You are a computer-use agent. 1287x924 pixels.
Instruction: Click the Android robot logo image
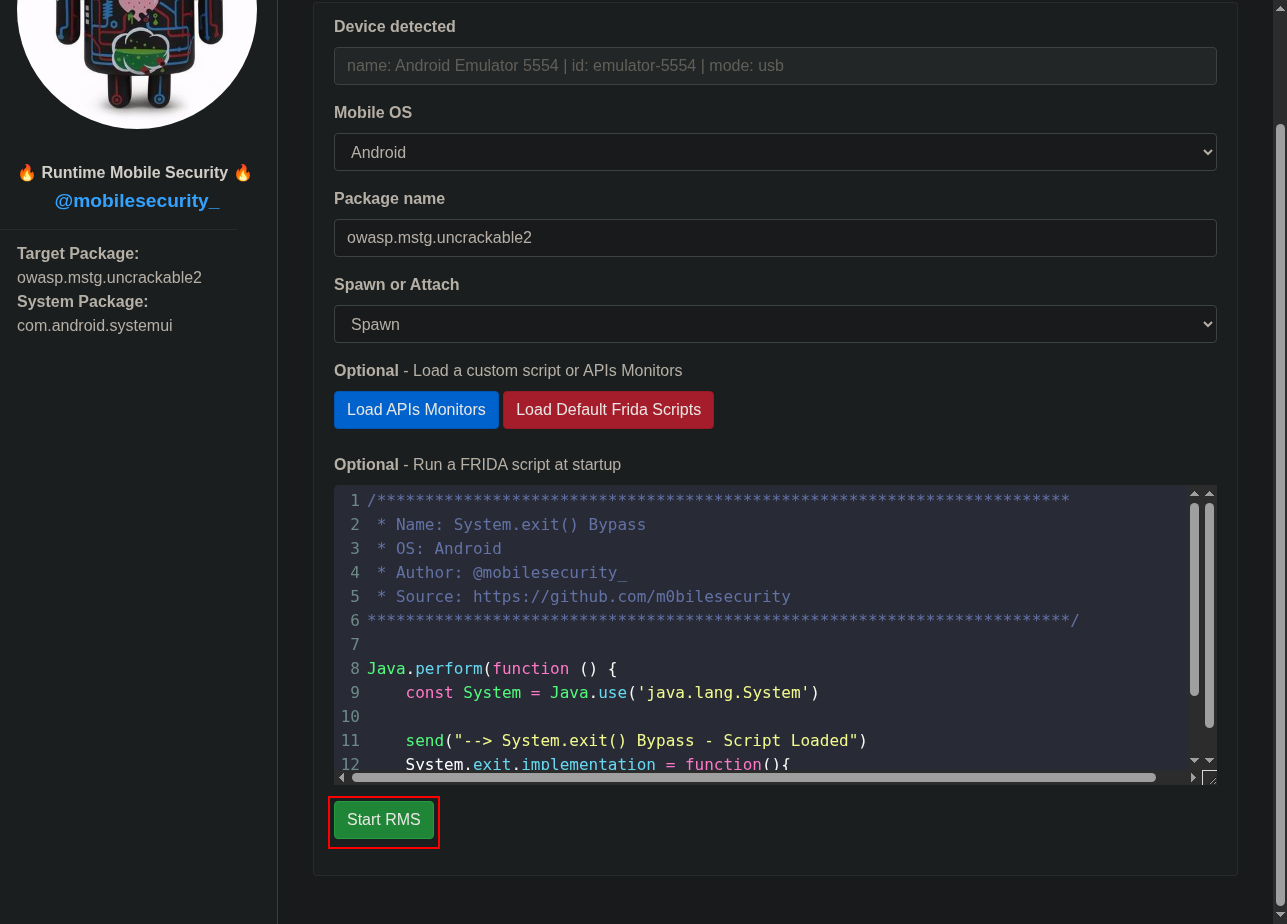[137, 50]
